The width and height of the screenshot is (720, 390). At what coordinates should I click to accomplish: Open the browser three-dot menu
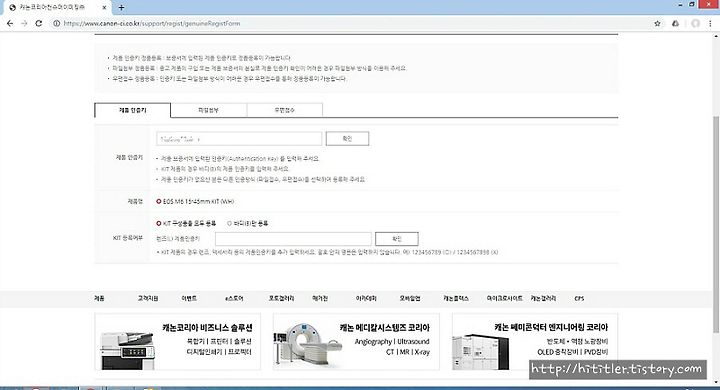[x=710, y=23]
